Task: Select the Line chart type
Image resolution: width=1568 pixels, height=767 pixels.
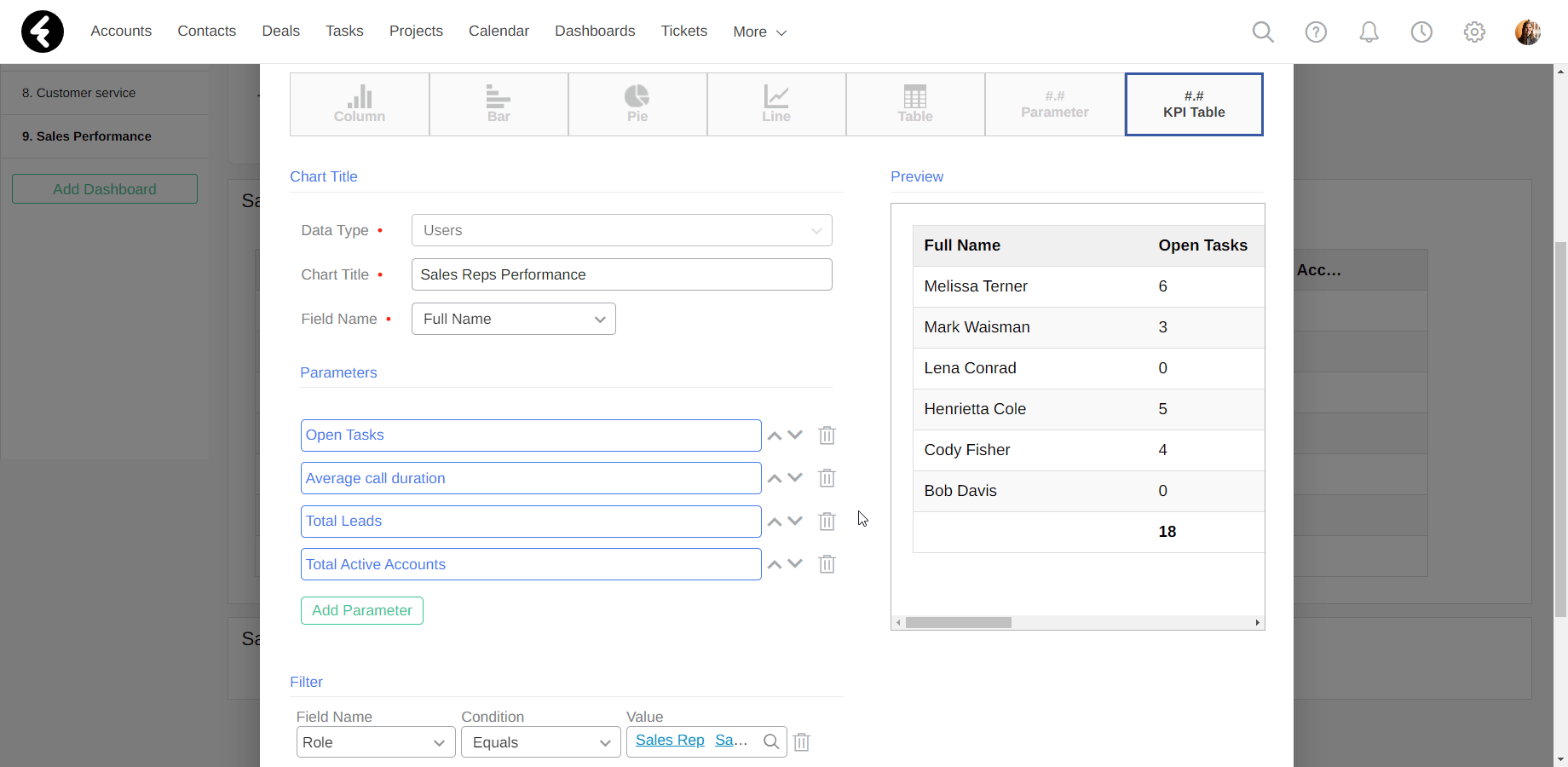Action: tap(776, 104)
